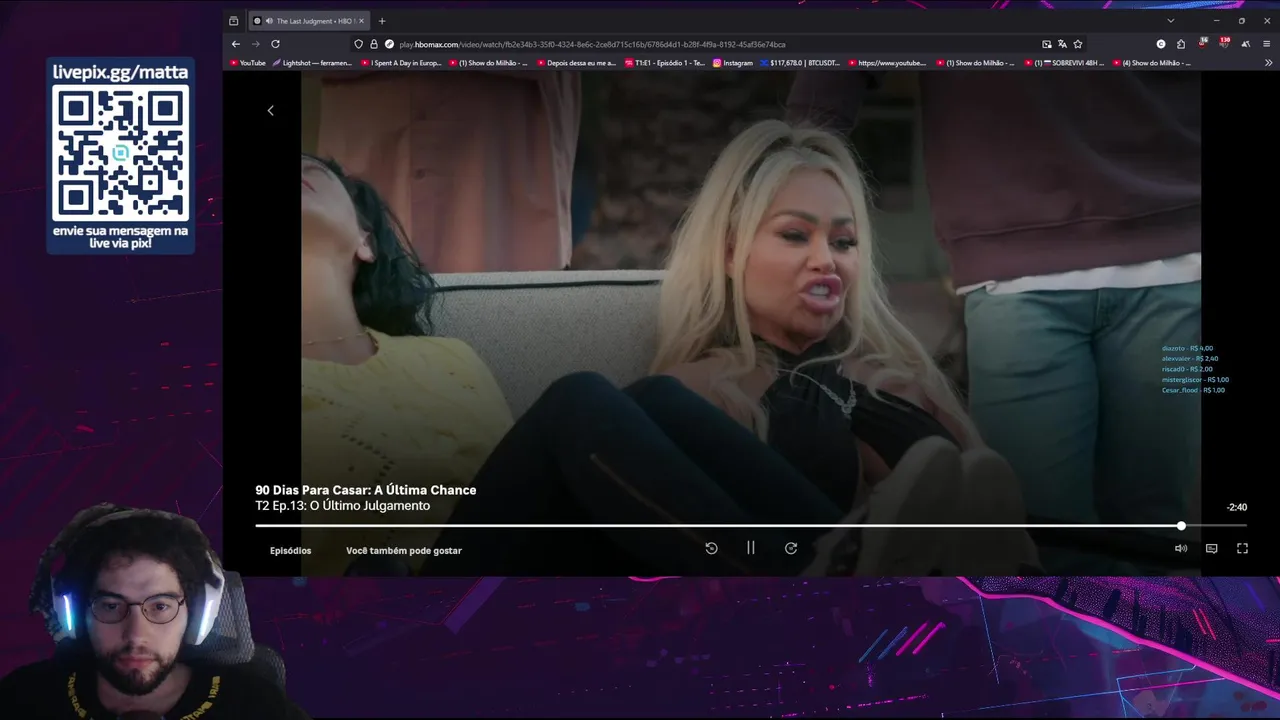Expand the list all tabs chevron
The width and height of the screenshot is (1280, 720).
pyautogui.click(x=1171, y=21)
